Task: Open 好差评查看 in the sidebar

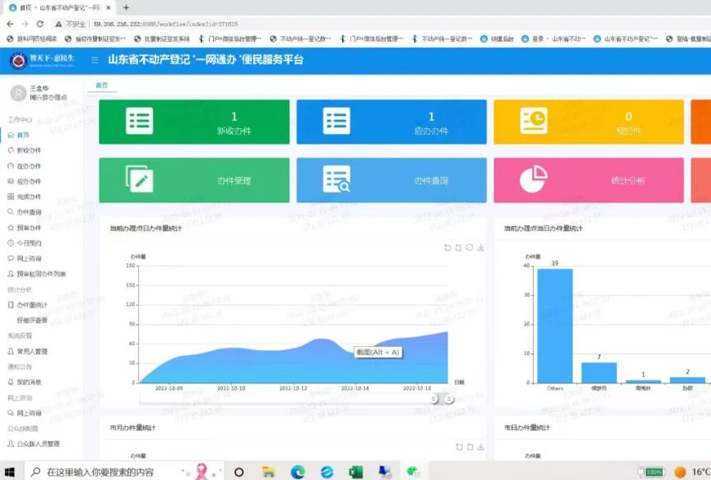Action: (x=32, y=320)
